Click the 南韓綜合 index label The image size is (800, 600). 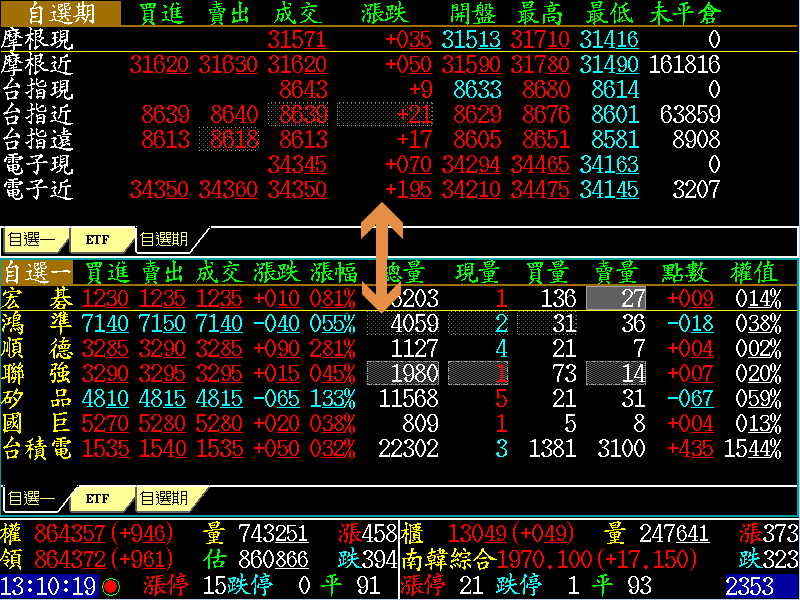[449, 560]
